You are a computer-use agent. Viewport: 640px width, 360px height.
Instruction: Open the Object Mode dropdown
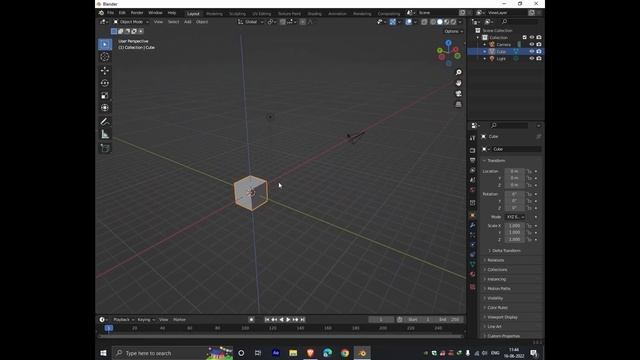(x=131, y=22)
